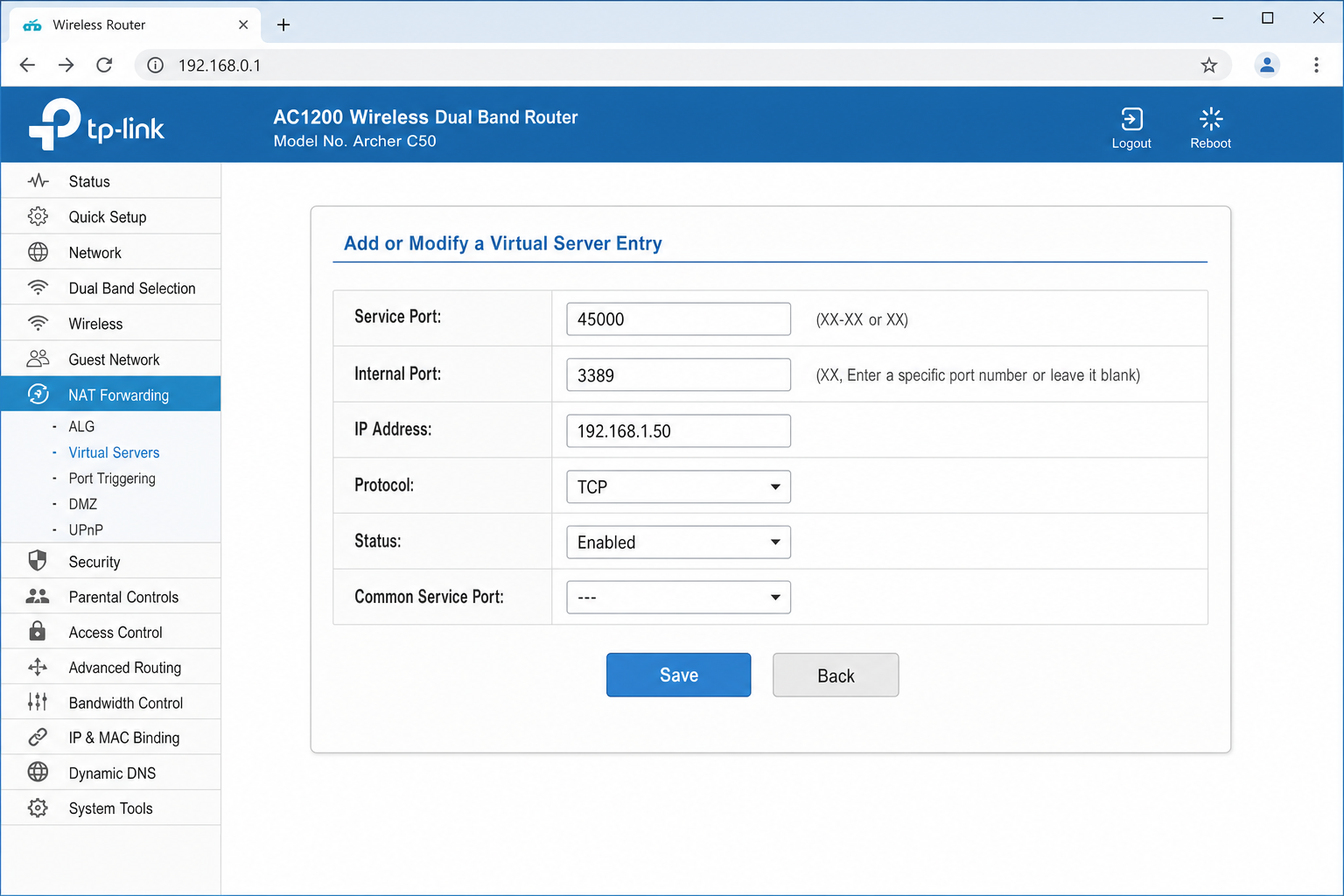Click the Status waveform icon in sidebar
The width and height of the screenshot is (1344, 896).
pyautogui.click(x=38, y=181)
